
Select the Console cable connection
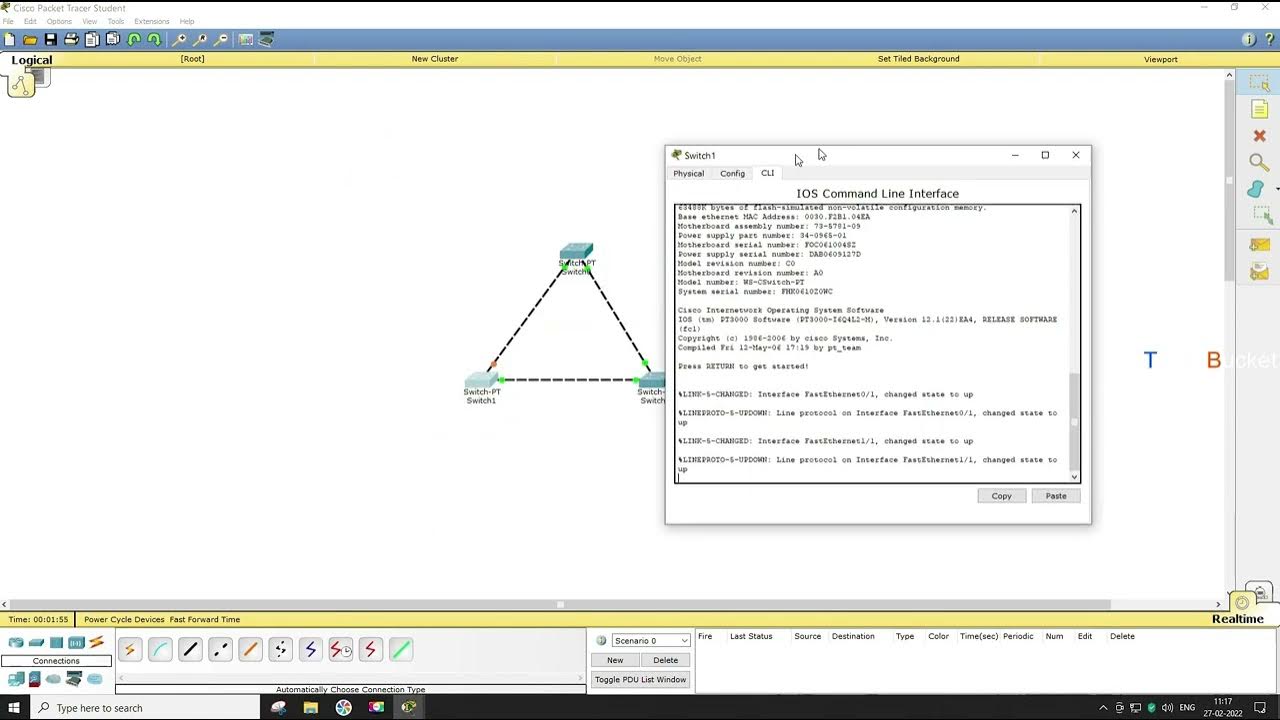[160, 650]
